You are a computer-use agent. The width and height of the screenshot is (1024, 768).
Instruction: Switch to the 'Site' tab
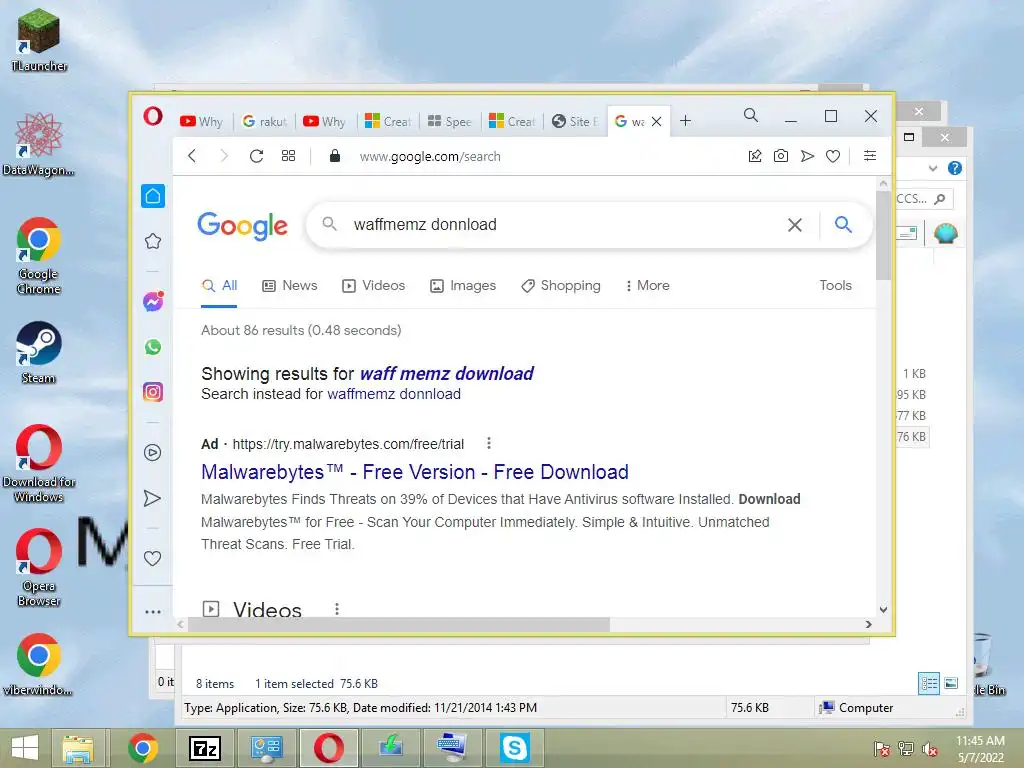575,121
